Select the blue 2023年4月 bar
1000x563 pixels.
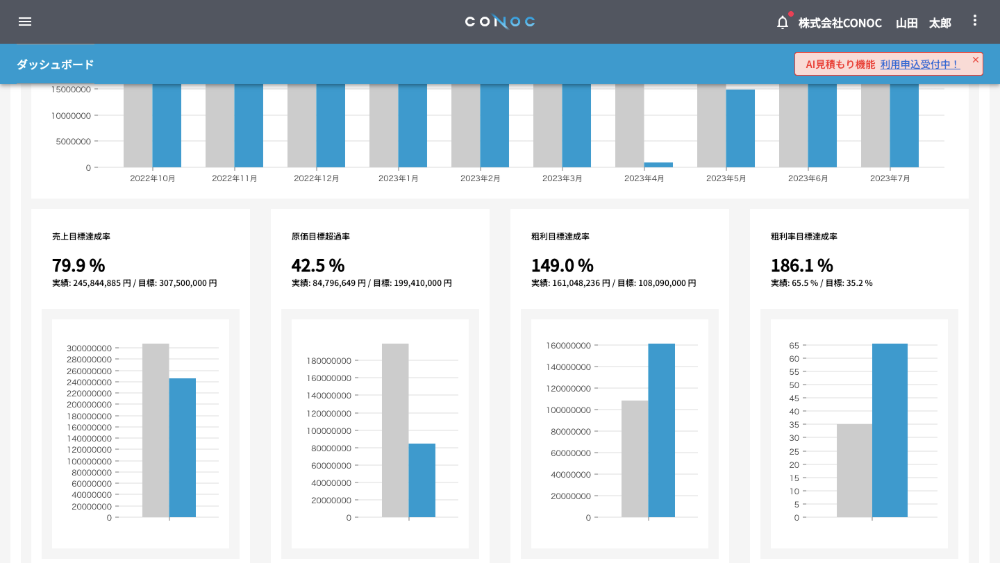[x=658, y=165]
